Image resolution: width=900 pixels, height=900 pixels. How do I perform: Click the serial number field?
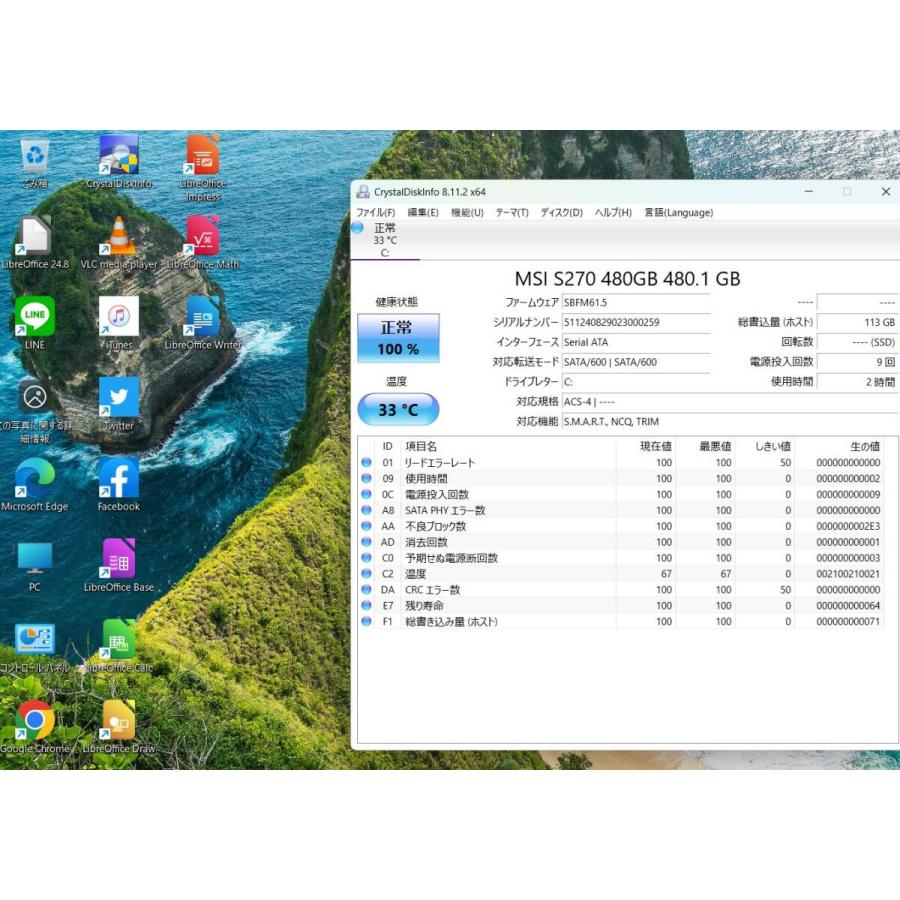[635, 322]
